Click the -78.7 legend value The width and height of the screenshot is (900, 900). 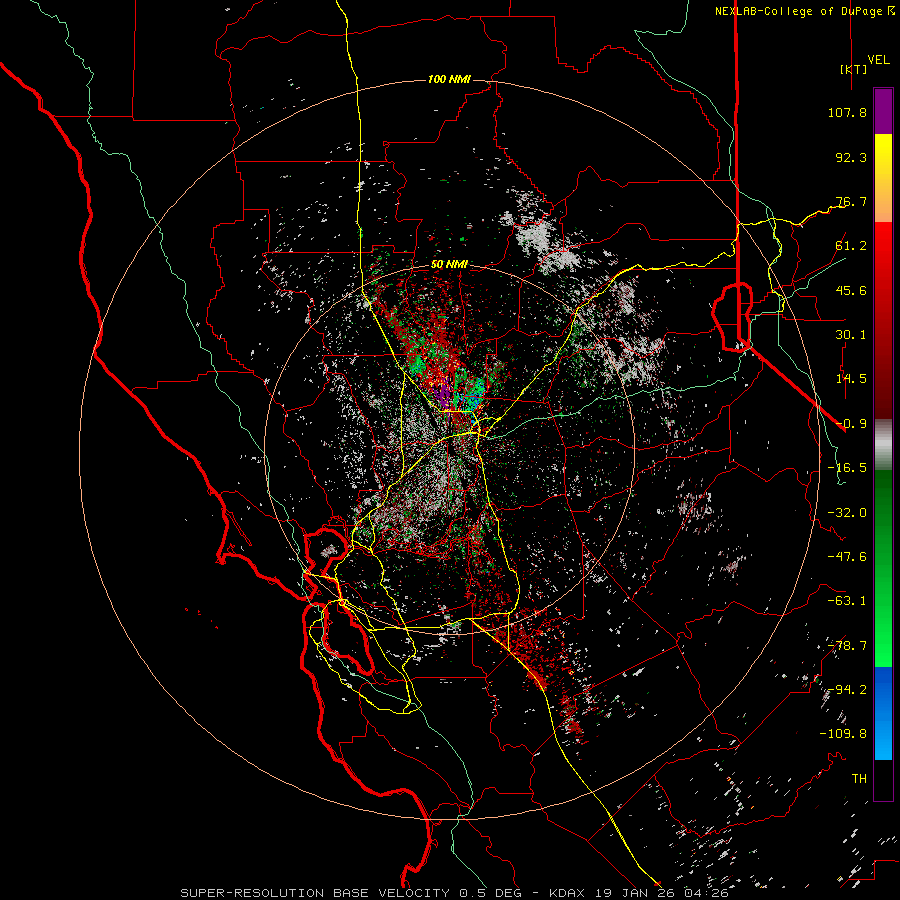click(x=847, y=646)
